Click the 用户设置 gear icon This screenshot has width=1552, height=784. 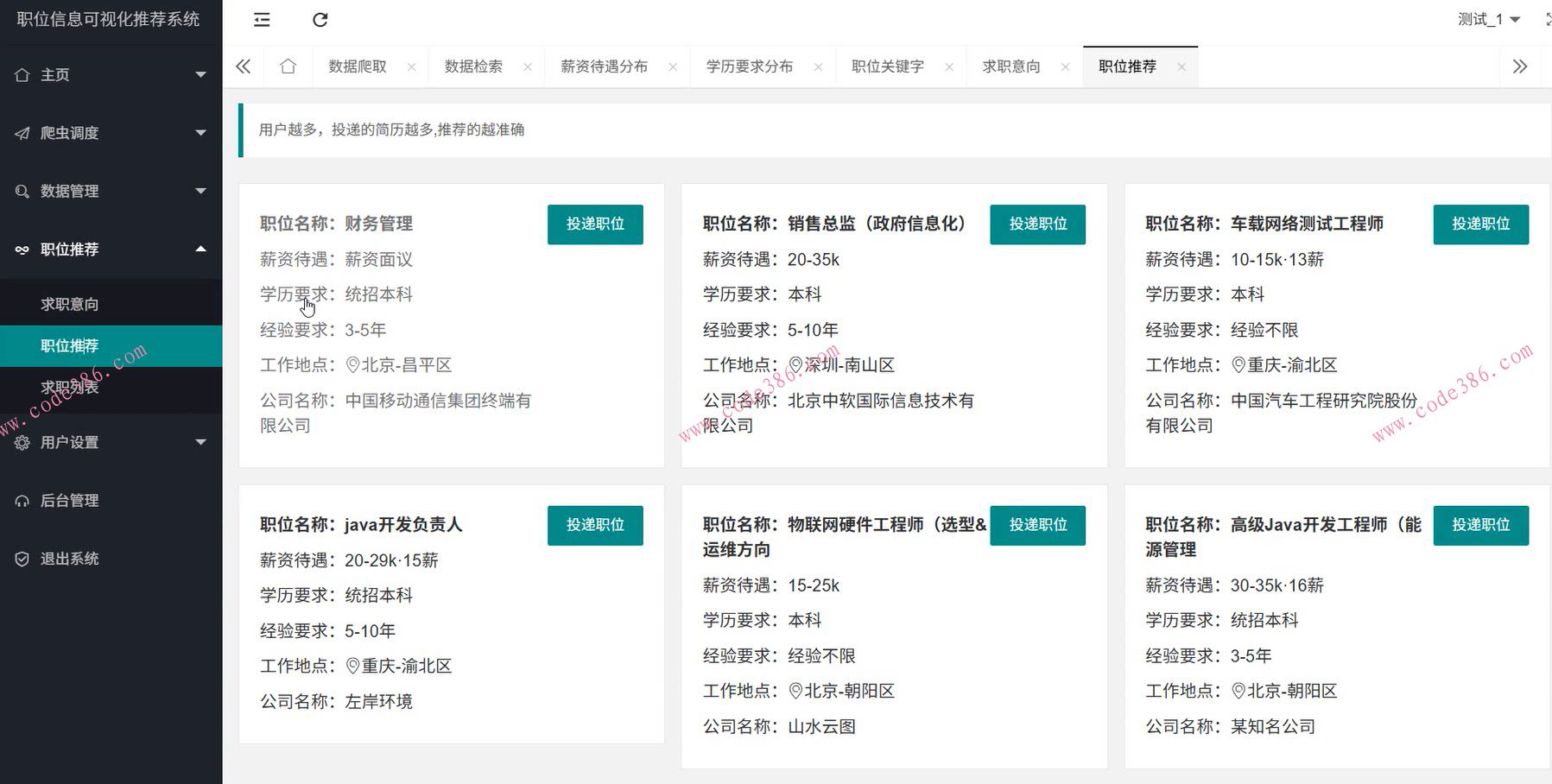coord(22,442)
